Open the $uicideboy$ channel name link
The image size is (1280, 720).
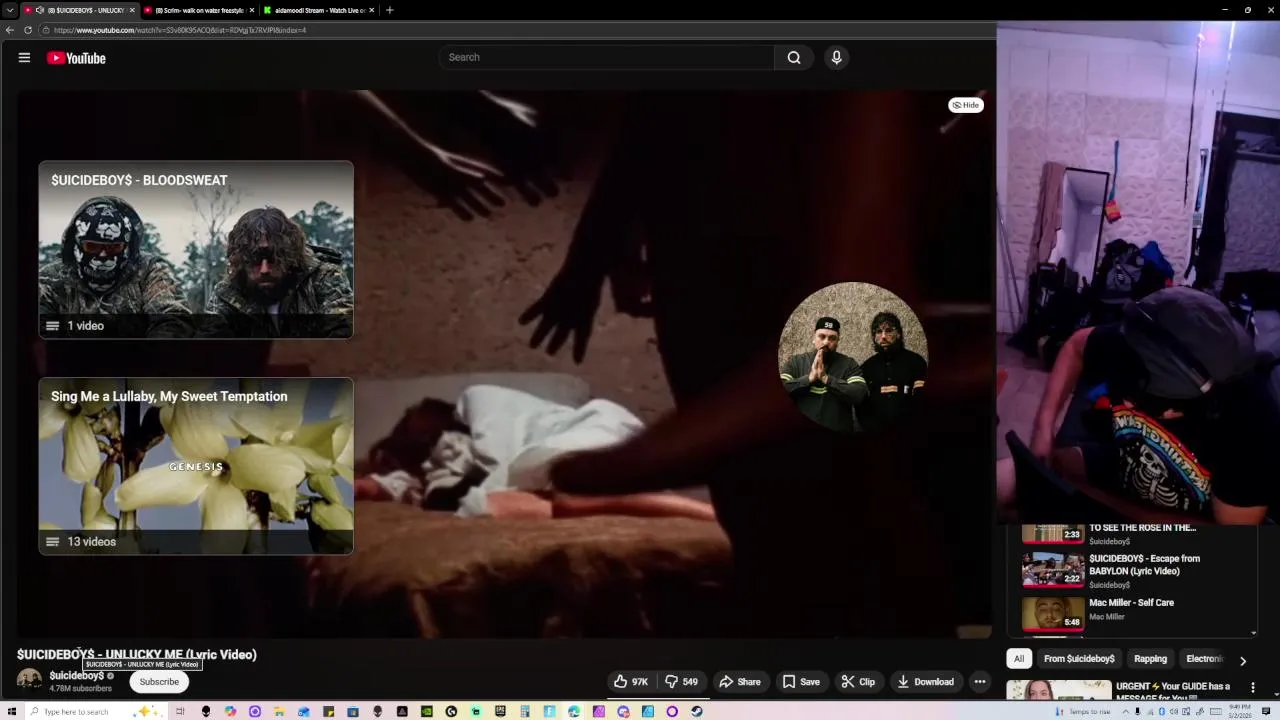[x=77, y=676]
